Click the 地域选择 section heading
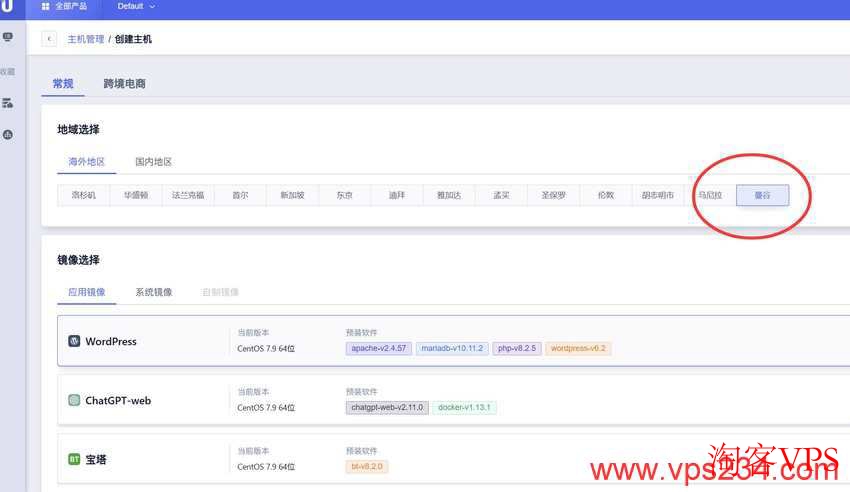Screen dimensions: 850x492 79,129
